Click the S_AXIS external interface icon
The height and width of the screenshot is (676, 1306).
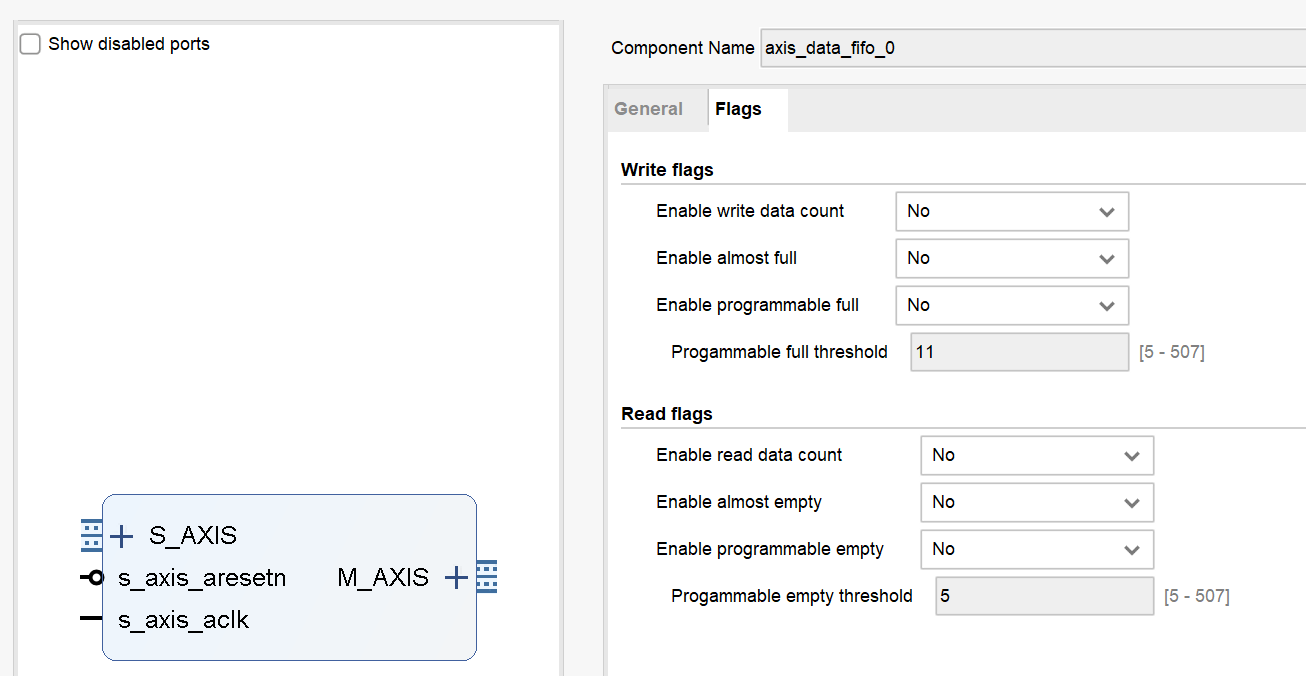[89, 536]
